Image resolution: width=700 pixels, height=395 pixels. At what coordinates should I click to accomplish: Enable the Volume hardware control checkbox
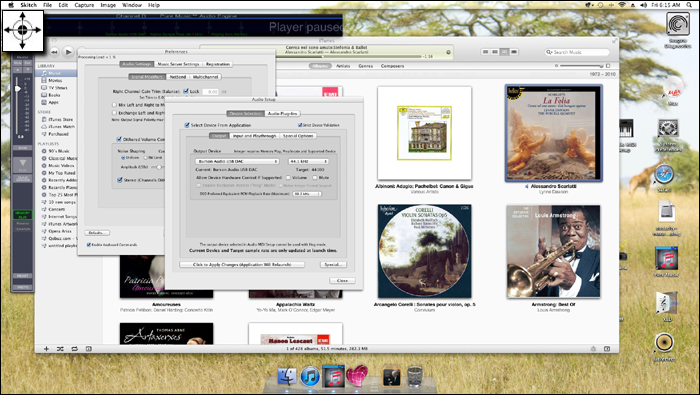[288, 177]
